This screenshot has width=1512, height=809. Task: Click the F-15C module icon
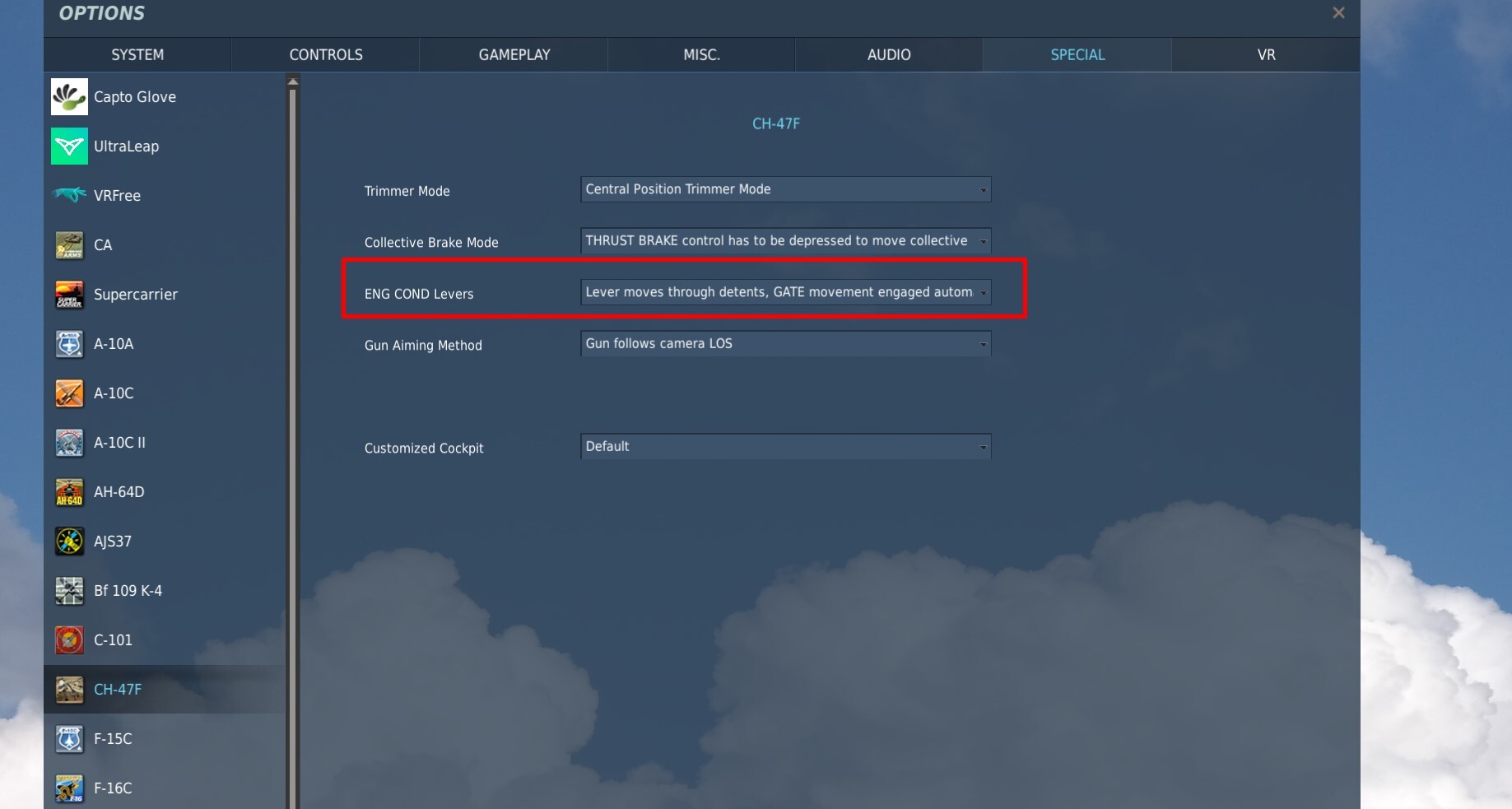[x=69, y=739]
